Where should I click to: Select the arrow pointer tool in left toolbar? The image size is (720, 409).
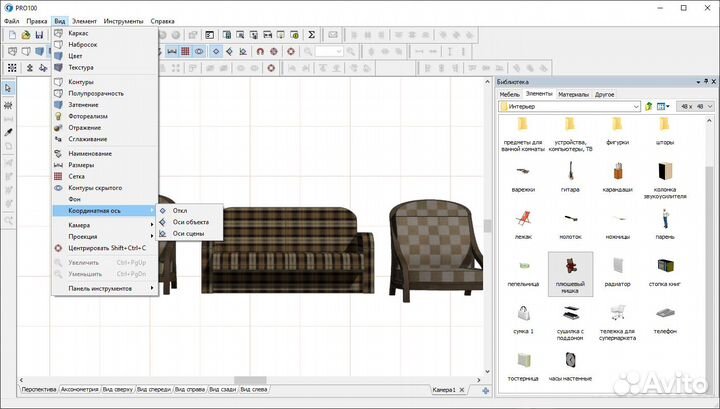click(x=8, y=88)
